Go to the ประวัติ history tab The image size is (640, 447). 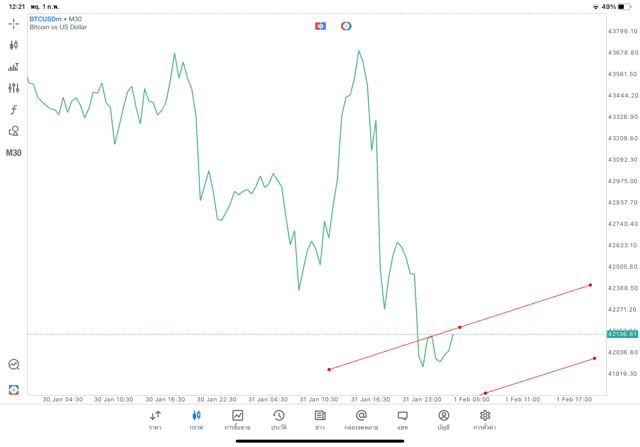tap(278, 419)
